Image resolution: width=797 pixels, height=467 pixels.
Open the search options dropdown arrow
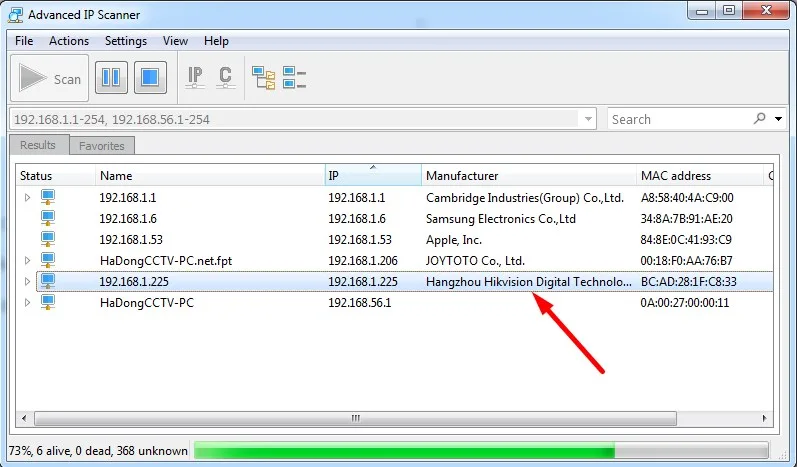coord(778,119)
